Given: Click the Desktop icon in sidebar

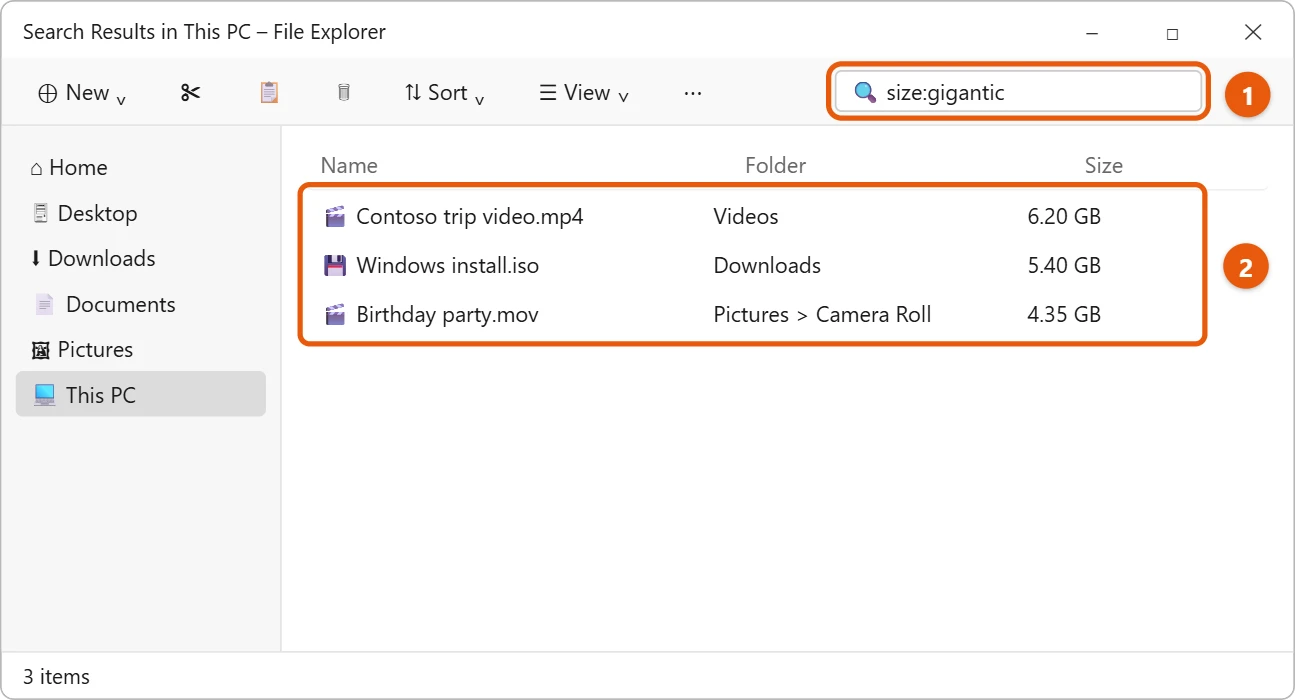Looking at the screenshot, I should click(41, 213).
